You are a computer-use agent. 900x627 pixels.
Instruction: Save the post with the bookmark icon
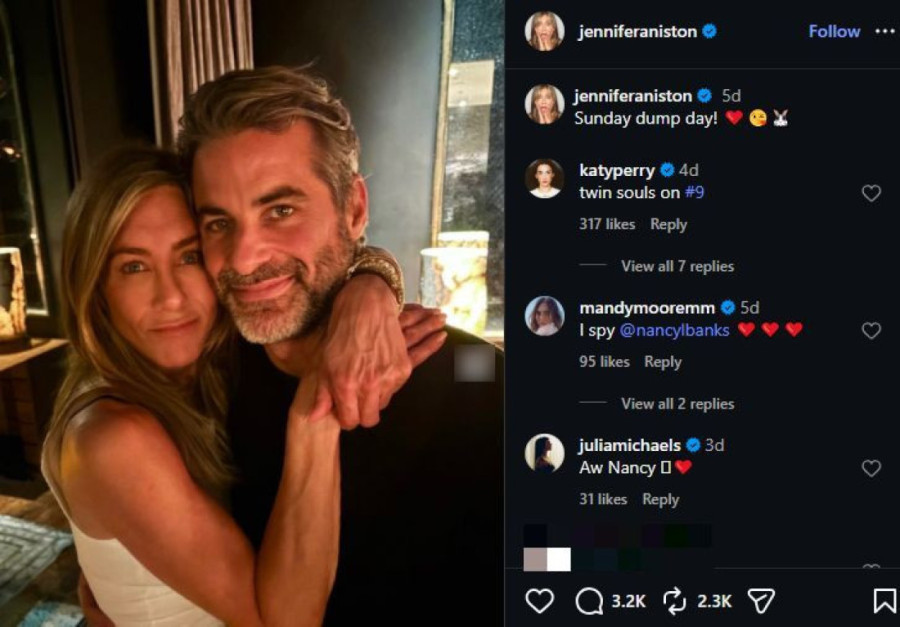[x=884, y=600]
